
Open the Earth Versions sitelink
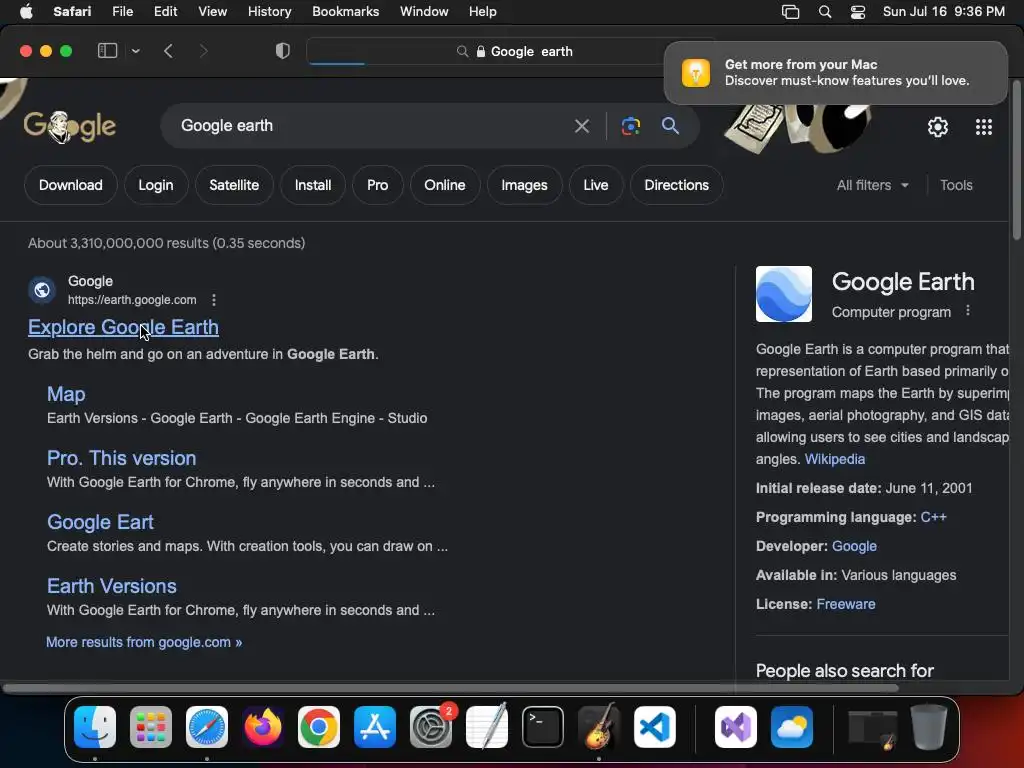(112, 586)
